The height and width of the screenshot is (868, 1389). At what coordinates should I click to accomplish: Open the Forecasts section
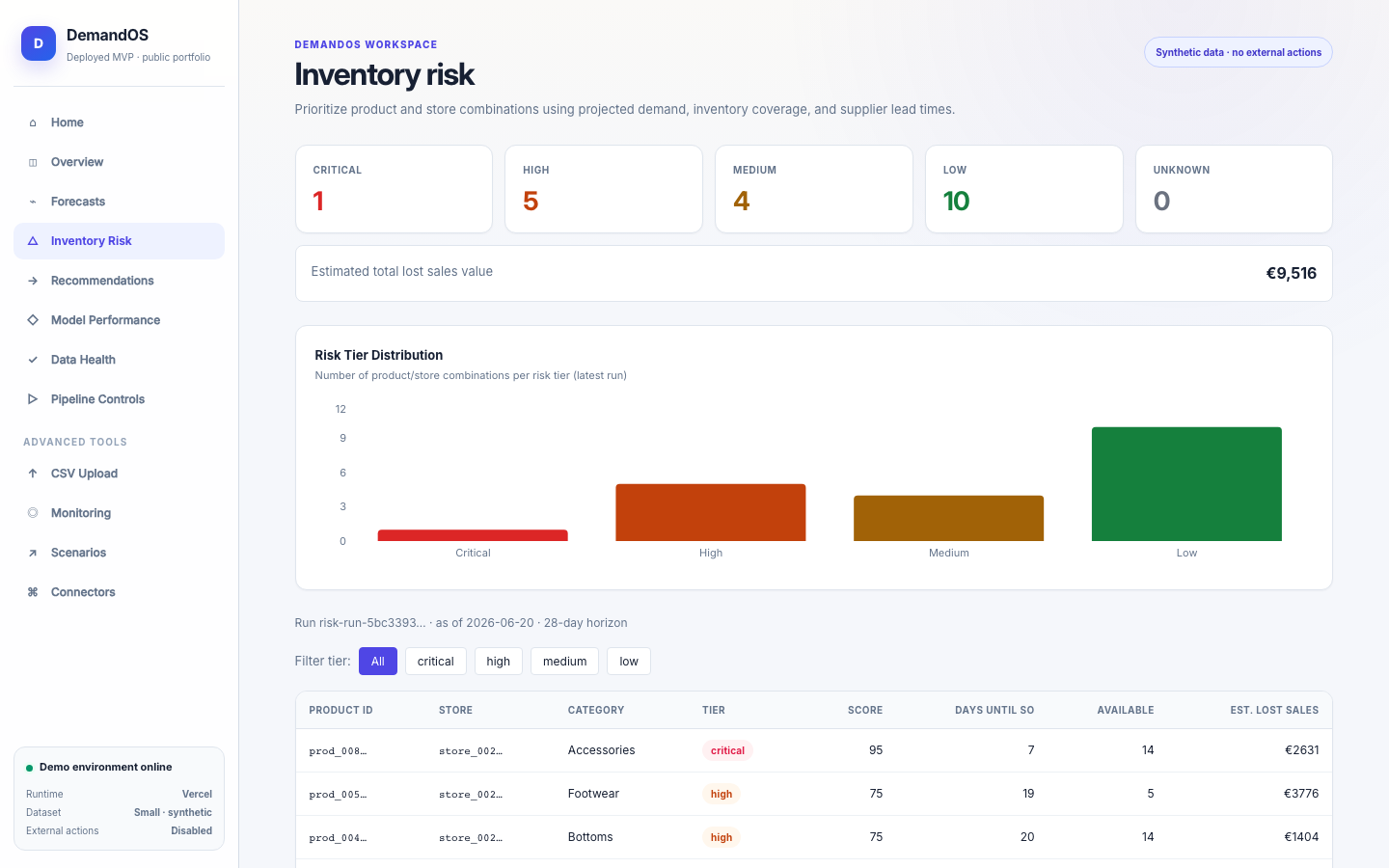click(119, 202)
